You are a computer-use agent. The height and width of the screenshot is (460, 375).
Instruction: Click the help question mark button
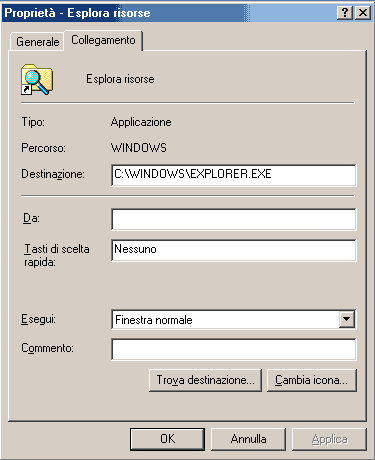coord(345,13)
